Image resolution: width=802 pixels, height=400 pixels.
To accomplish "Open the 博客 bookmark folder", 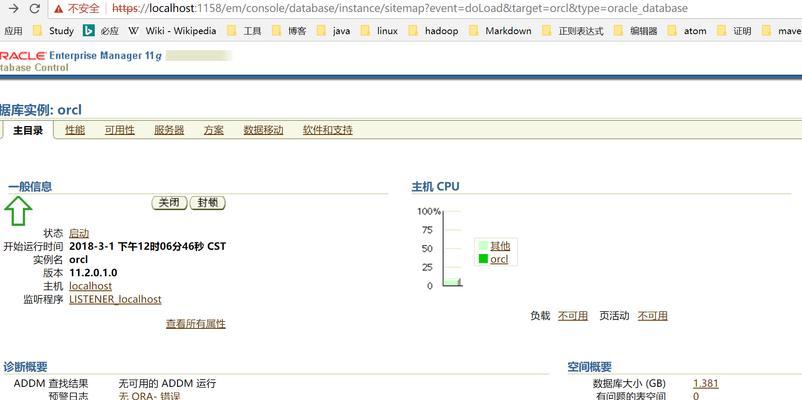I will 289,31.
